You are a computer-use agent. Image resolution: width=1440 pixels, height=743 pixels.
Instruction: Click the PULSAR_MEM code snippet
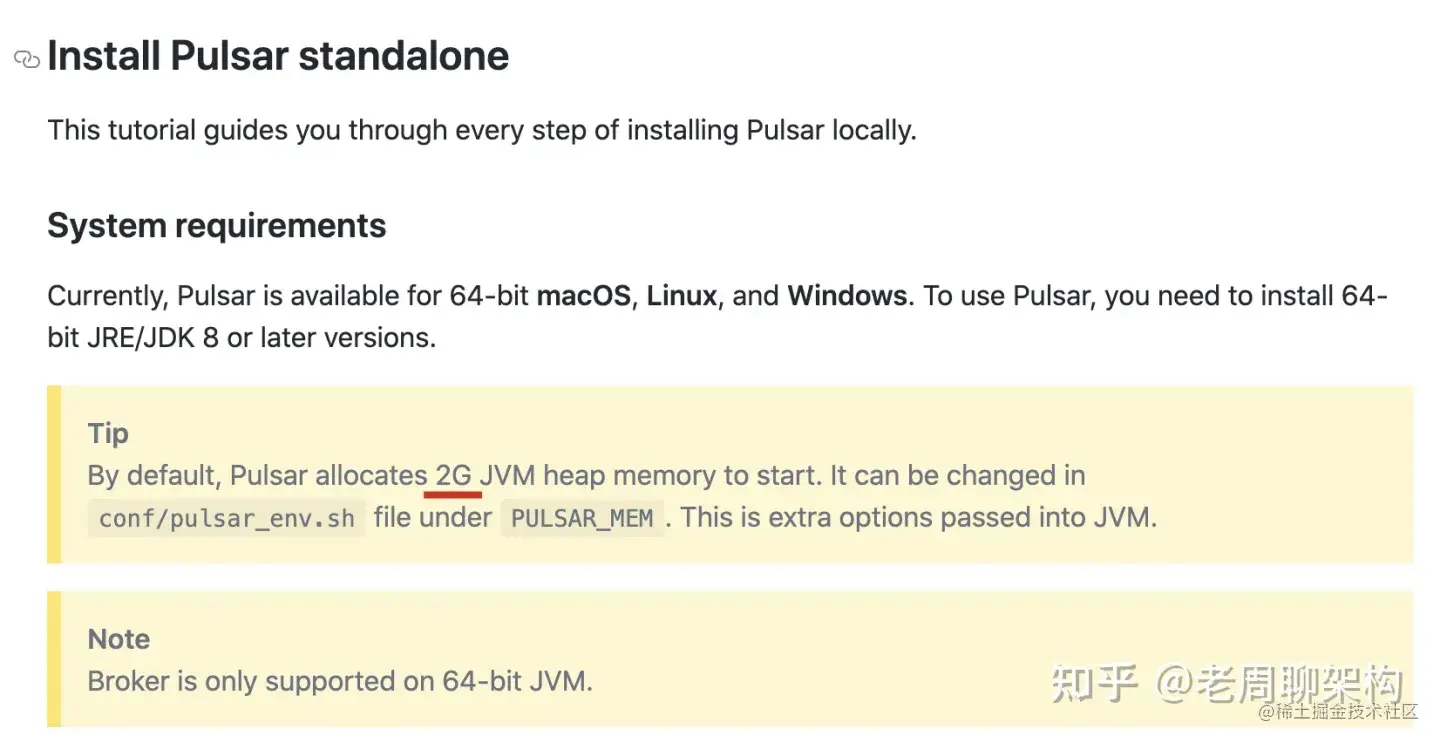(x=582, y=519)
